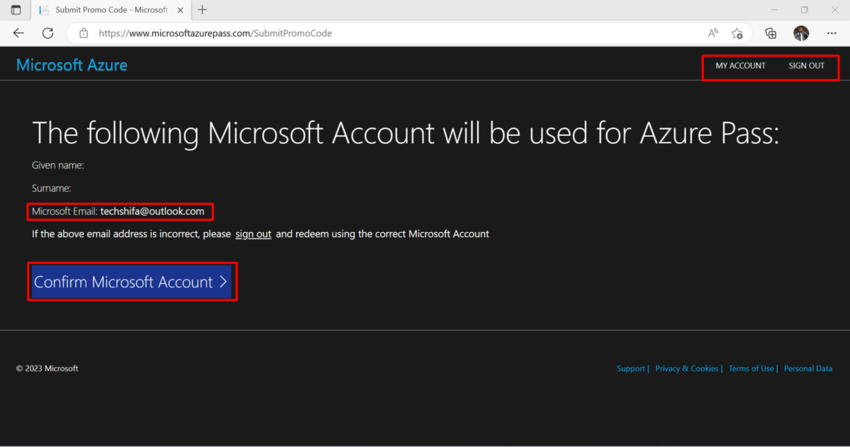This screenshot has height=447, width=850.
Task: Add this page to favorites star icon
Action: 737,34
